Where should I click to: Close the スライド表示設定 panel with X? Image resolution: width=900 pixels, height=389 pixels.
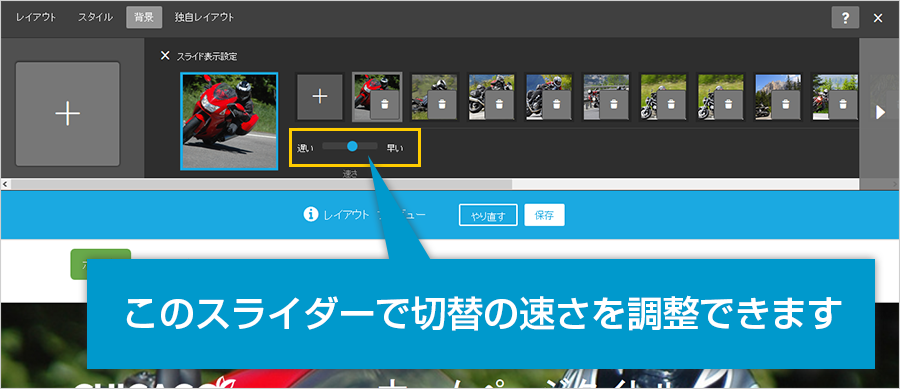(165, 56)
